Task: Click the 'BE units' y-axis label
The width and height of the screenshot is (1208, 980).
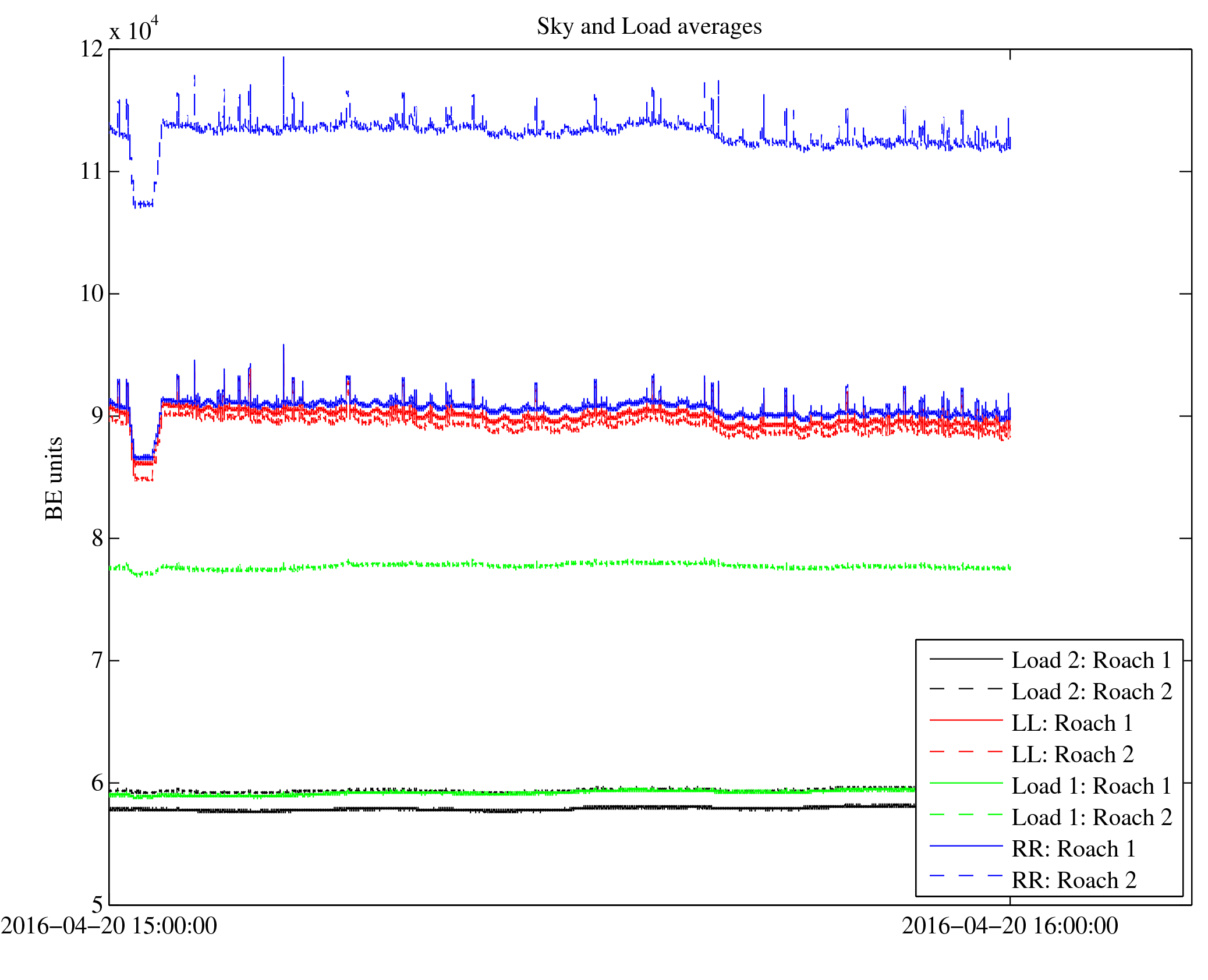Action: [54, 479]
